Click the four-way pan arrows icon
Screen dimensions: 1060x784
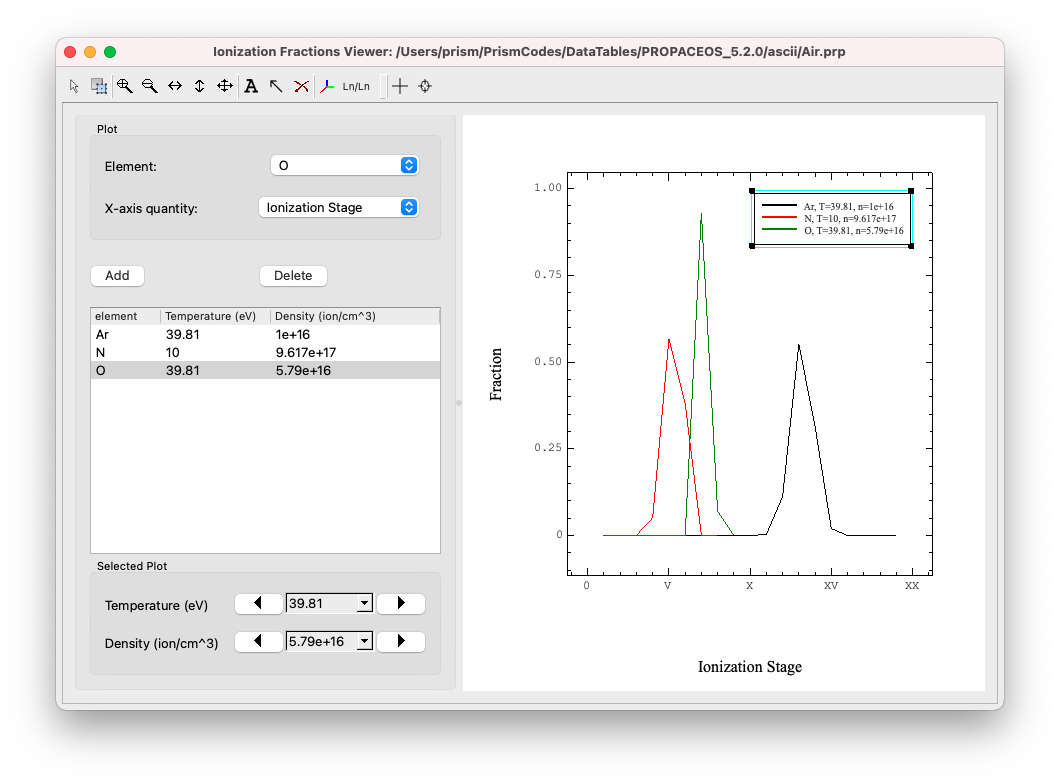(225, 86)
